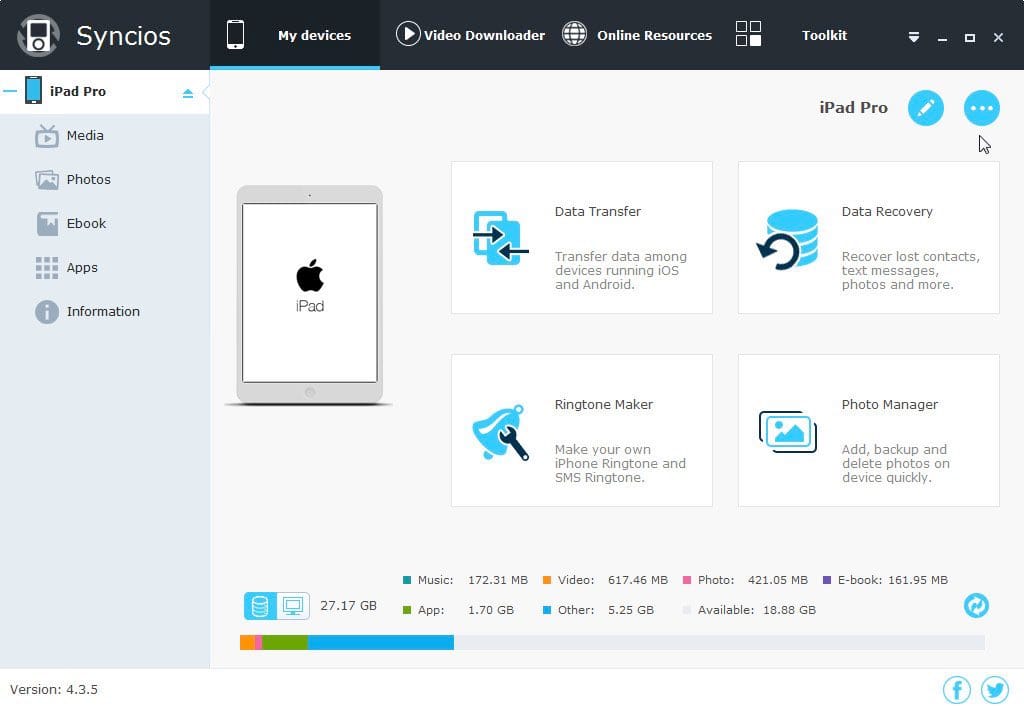Click the Media TV icon

[x=46, y=136]
